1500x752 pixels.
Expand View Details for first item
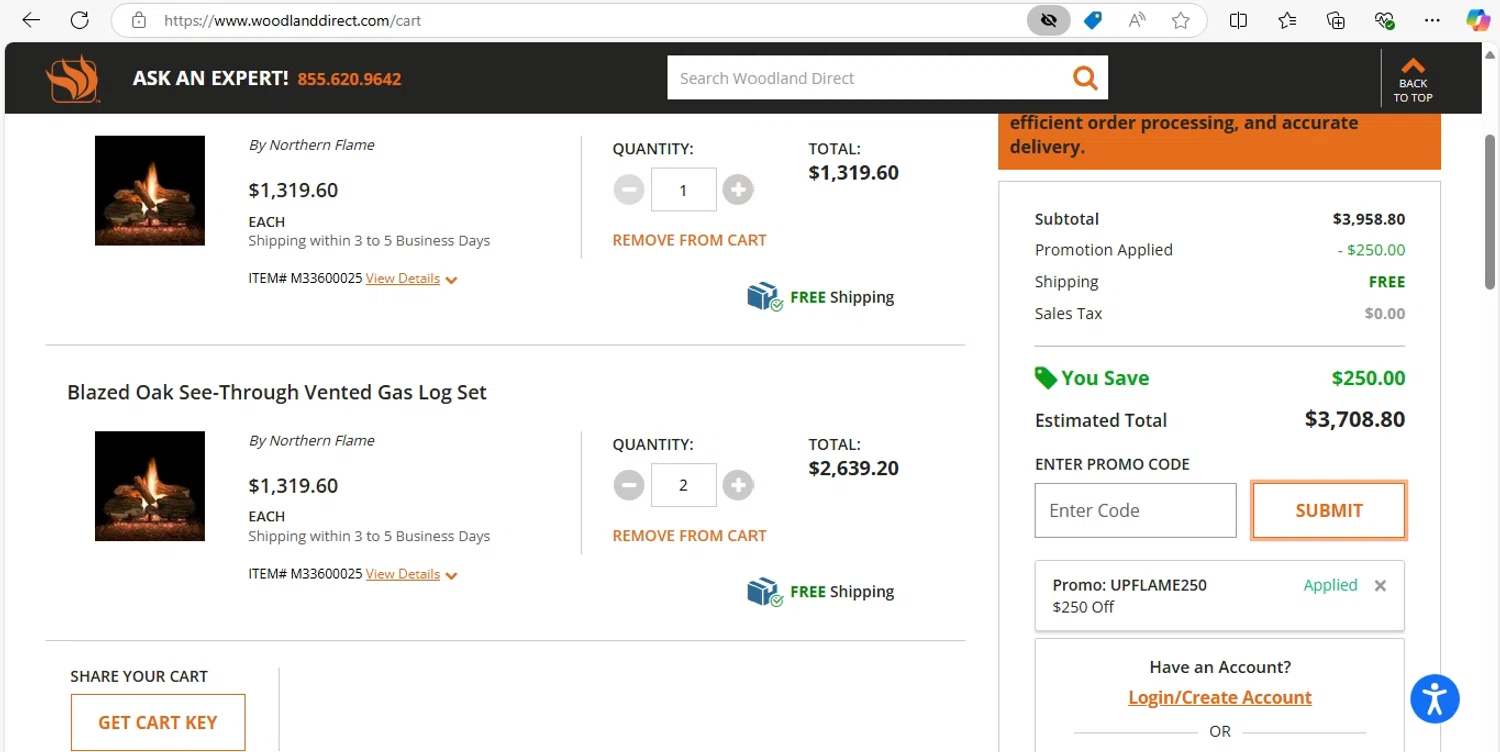pos(411,279)
